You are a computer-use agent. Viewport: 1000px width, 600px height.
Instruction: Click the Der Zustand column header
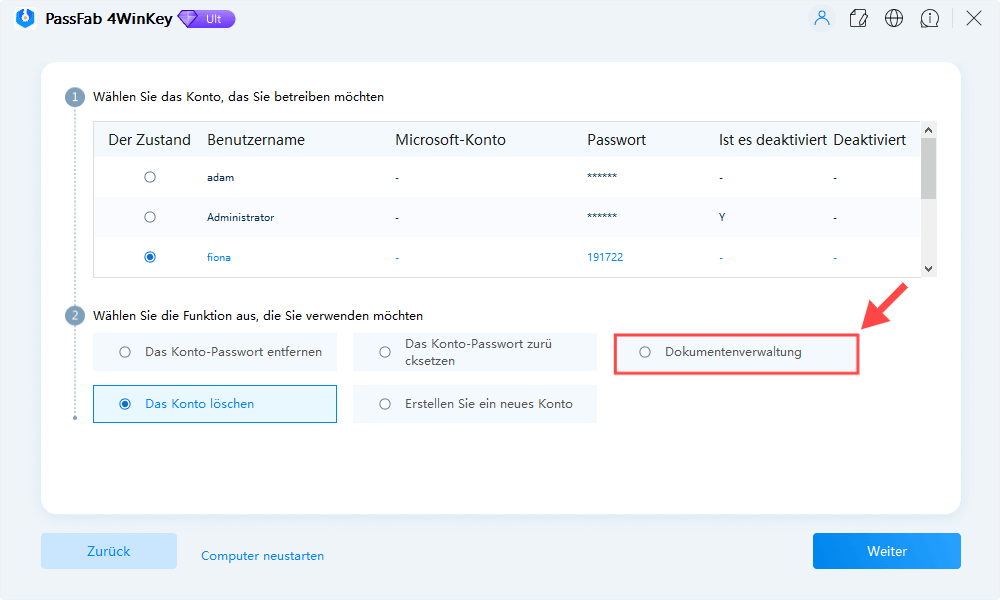(x=149, y=140)
